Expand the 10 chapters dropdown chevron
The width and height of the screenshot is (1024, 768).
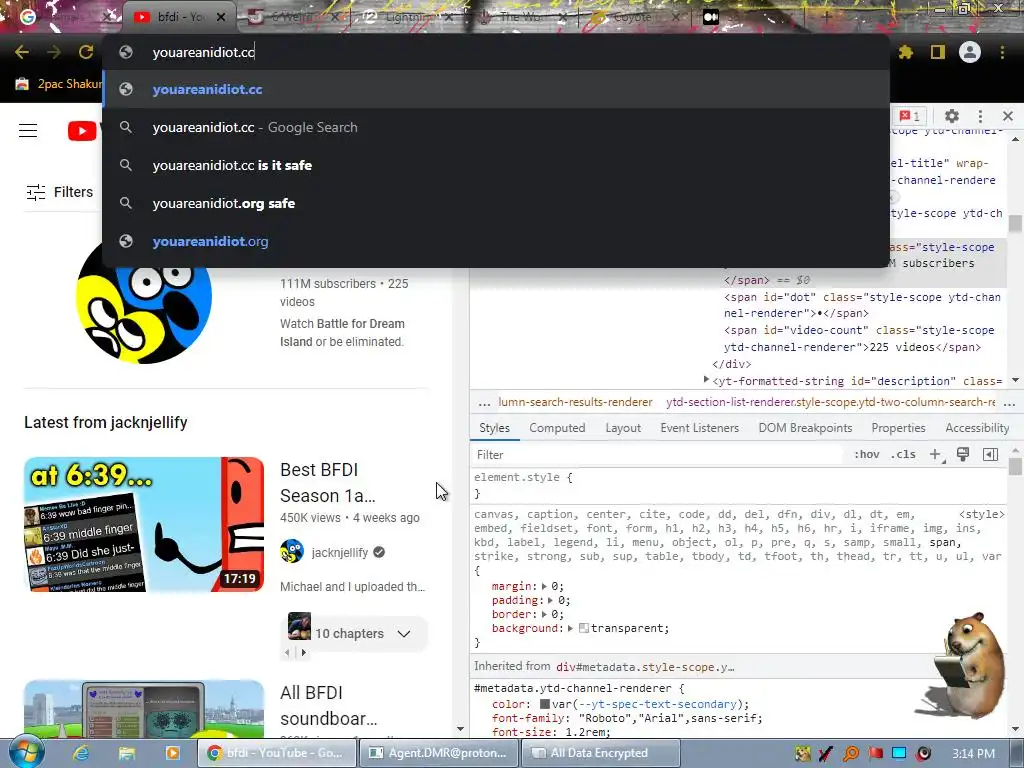tap(404, 633)
